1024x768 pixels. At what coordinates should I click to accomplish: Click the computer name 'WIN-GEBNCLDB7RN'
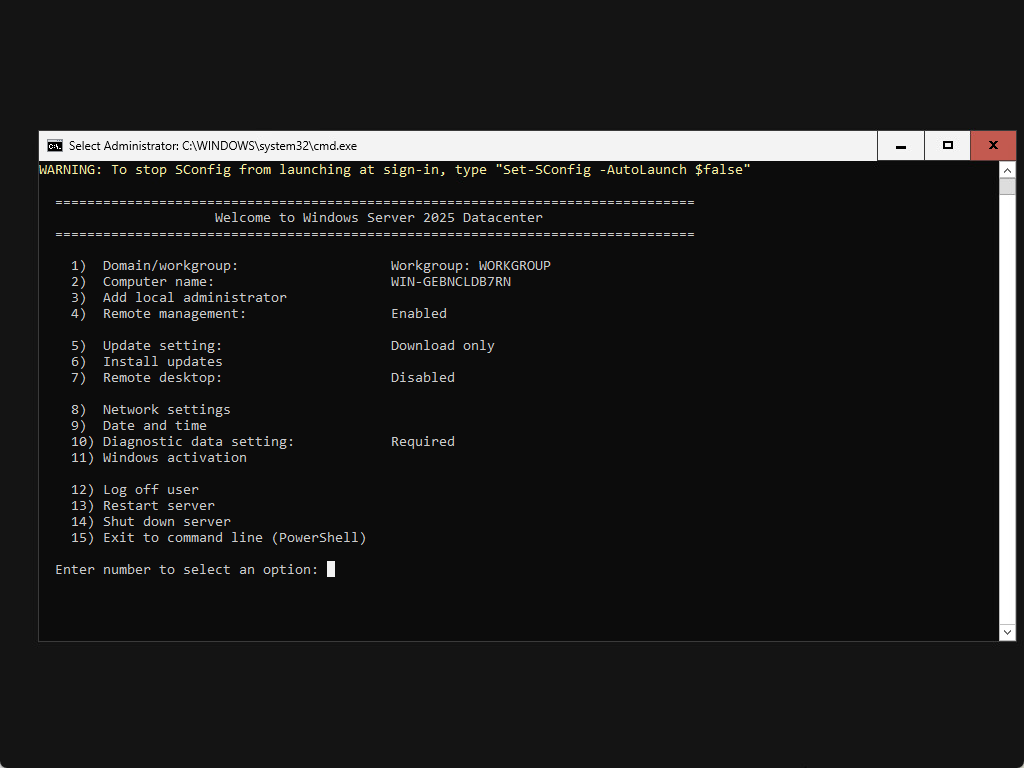[451, 281]
